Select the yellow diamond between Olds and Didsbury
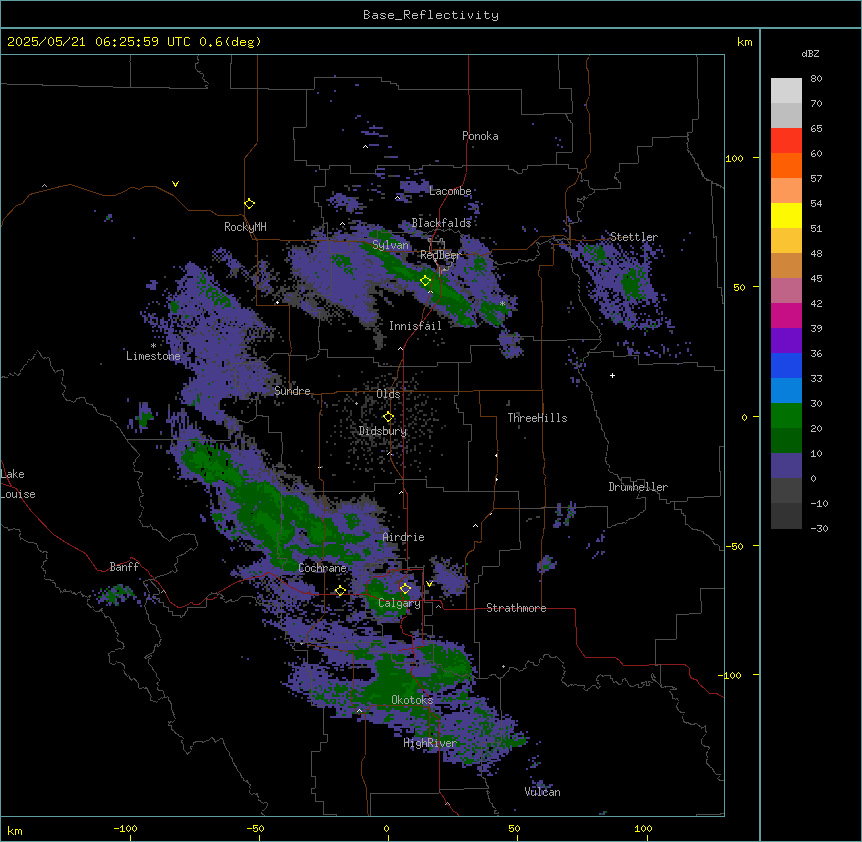This screenshot has height=842, width=862. (389, 417)
